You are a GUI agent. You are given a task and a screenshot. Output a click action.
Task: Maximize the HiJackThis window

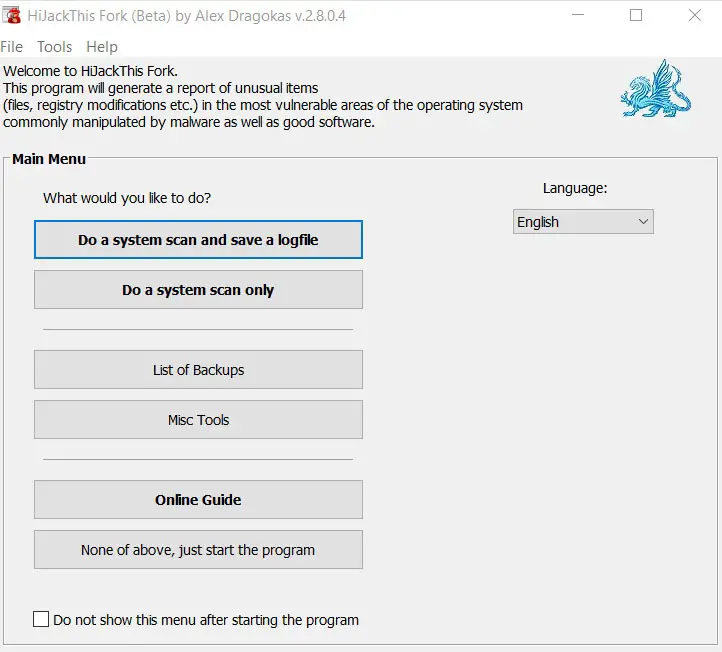pos(636,15)
